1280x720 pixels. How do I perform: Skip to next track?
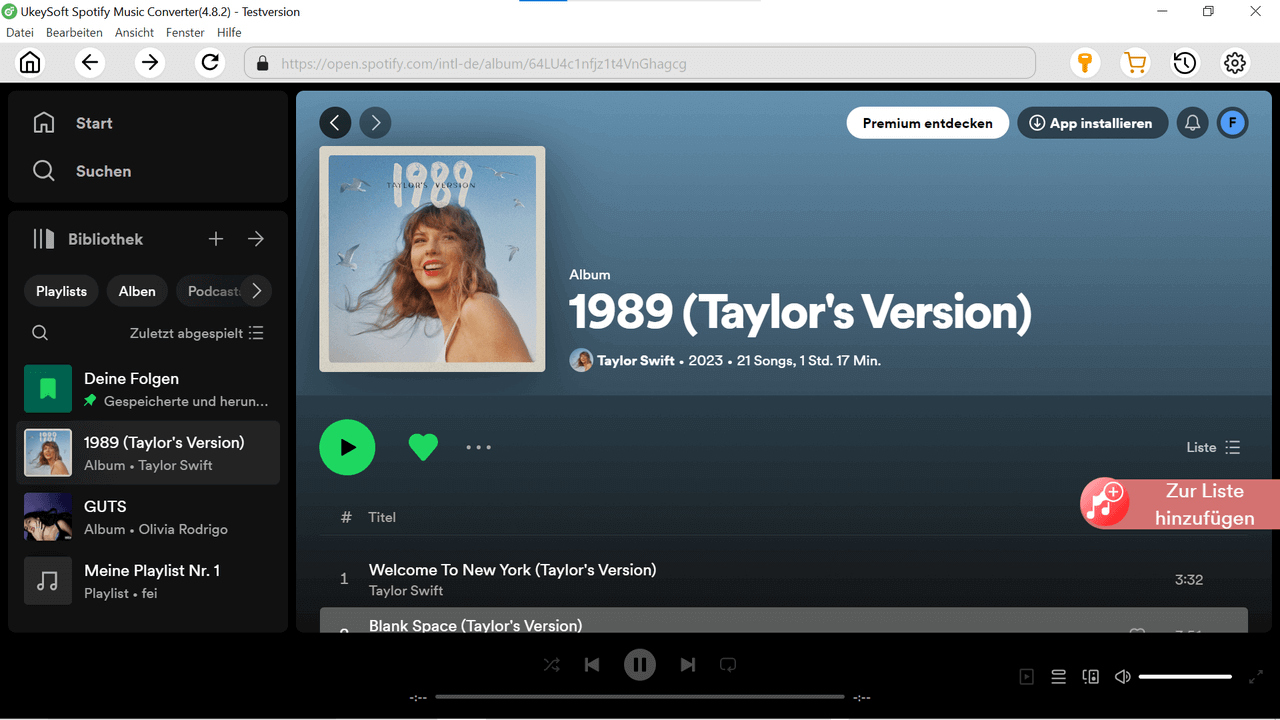[688, 665]
